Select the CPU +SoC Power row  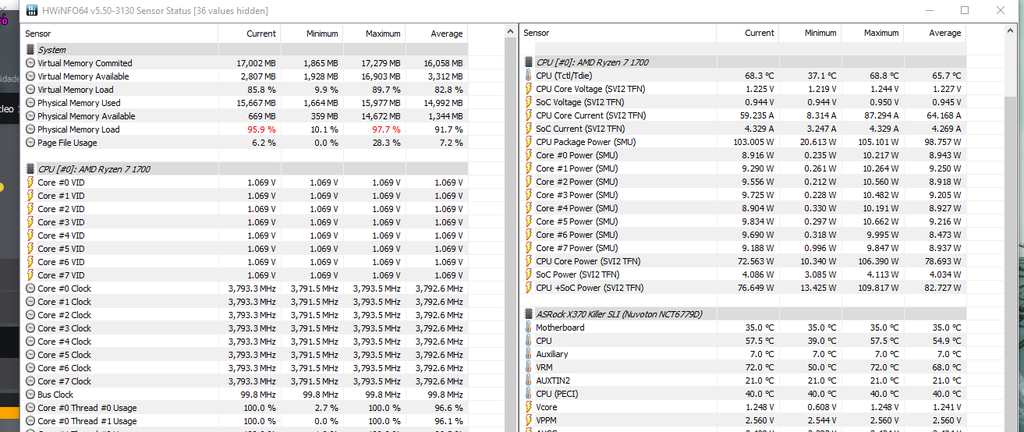pyautogui.click(x=743, y=287)
